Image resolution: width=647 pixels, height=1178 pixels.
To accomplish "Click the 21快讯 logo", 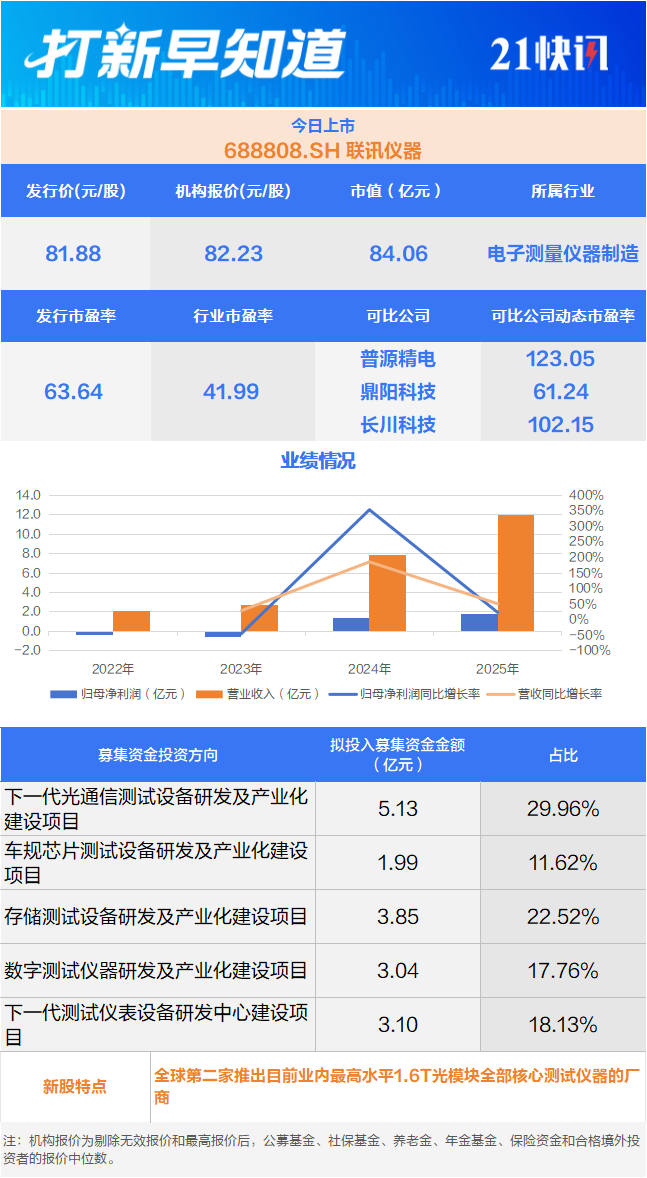I will pyautogui.click(x=549, y=54).
